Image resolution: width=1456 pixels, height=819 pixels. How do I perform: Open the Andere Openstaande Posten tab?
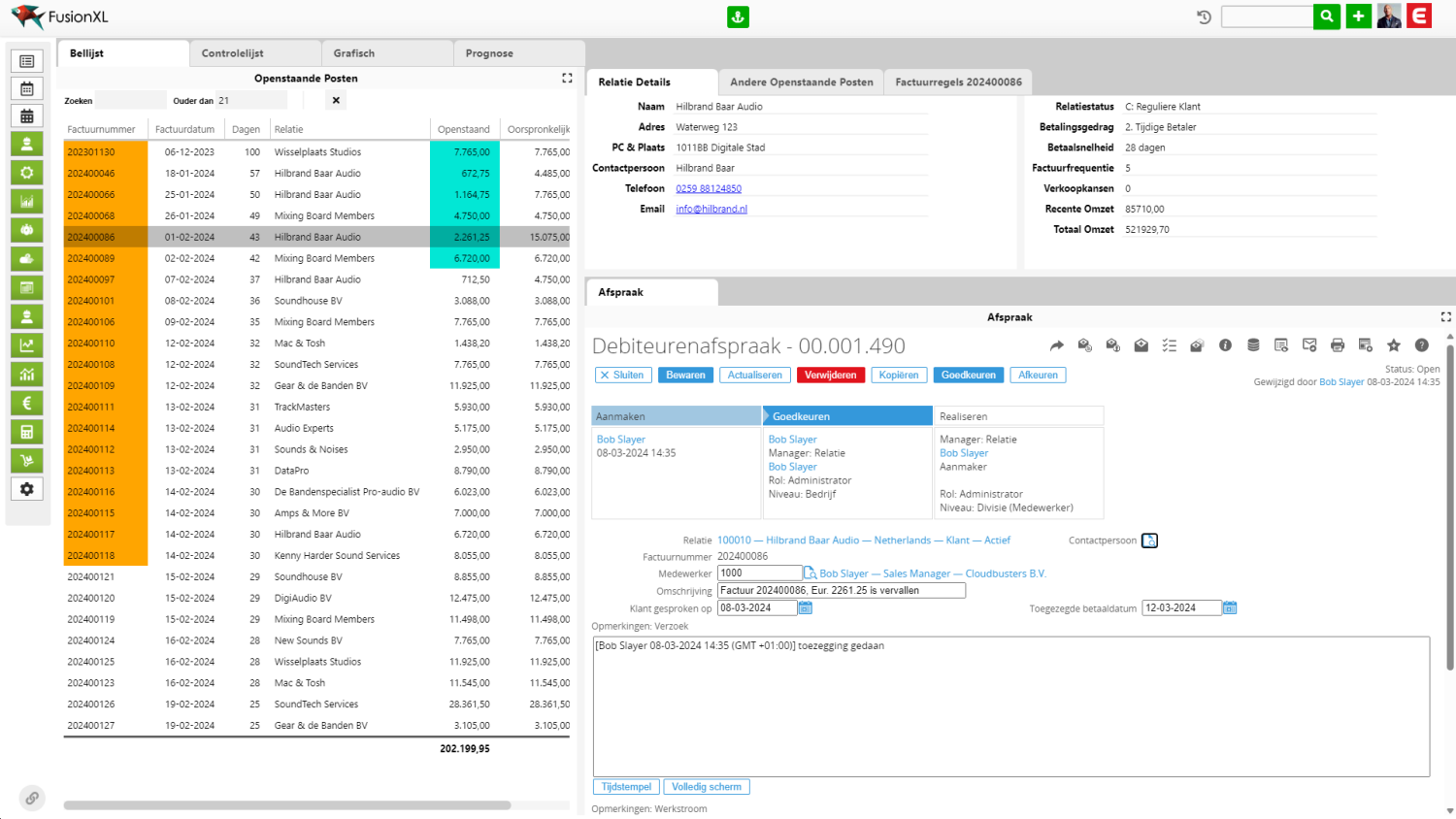point(801,82)
